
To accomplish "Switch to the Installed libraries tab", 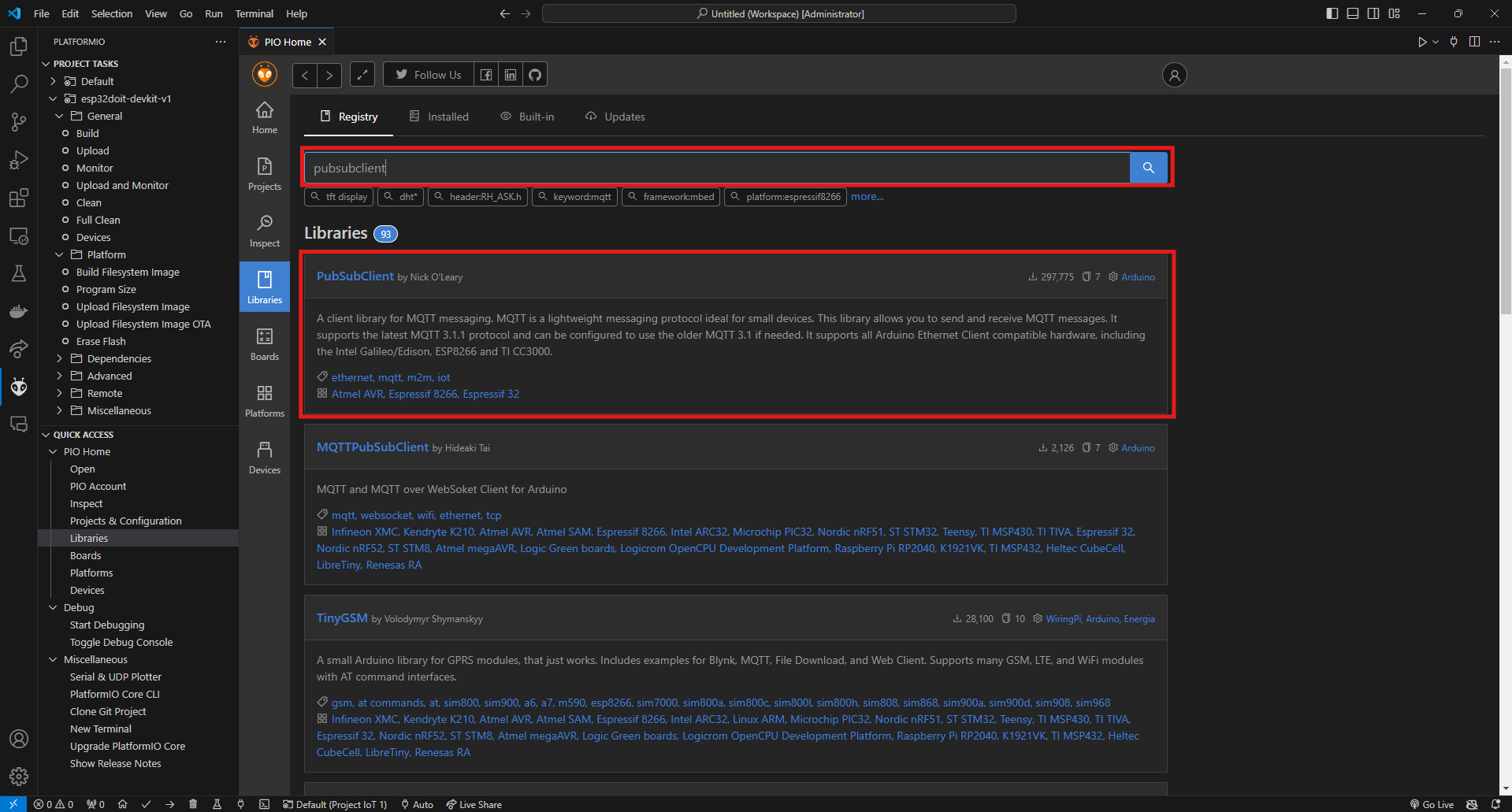I will (439, 117).
